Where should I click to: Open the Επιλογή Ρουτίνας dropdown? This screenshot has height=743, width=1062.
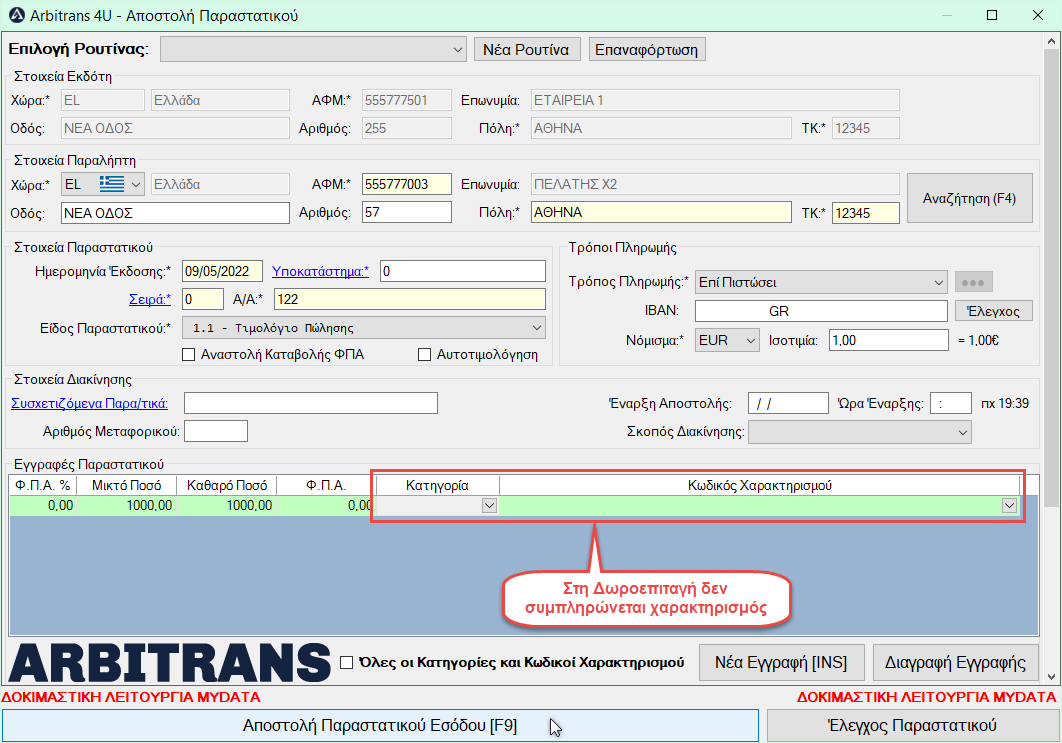click(313, 49)
